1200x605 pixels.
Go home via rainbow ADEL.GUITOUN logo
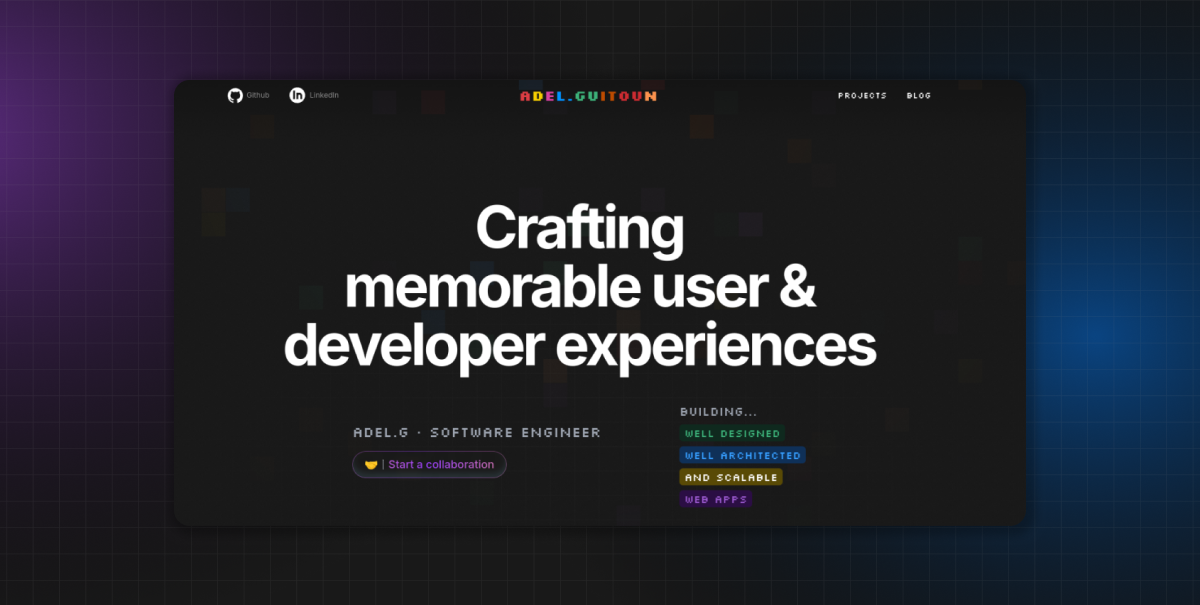pos(588,96)
